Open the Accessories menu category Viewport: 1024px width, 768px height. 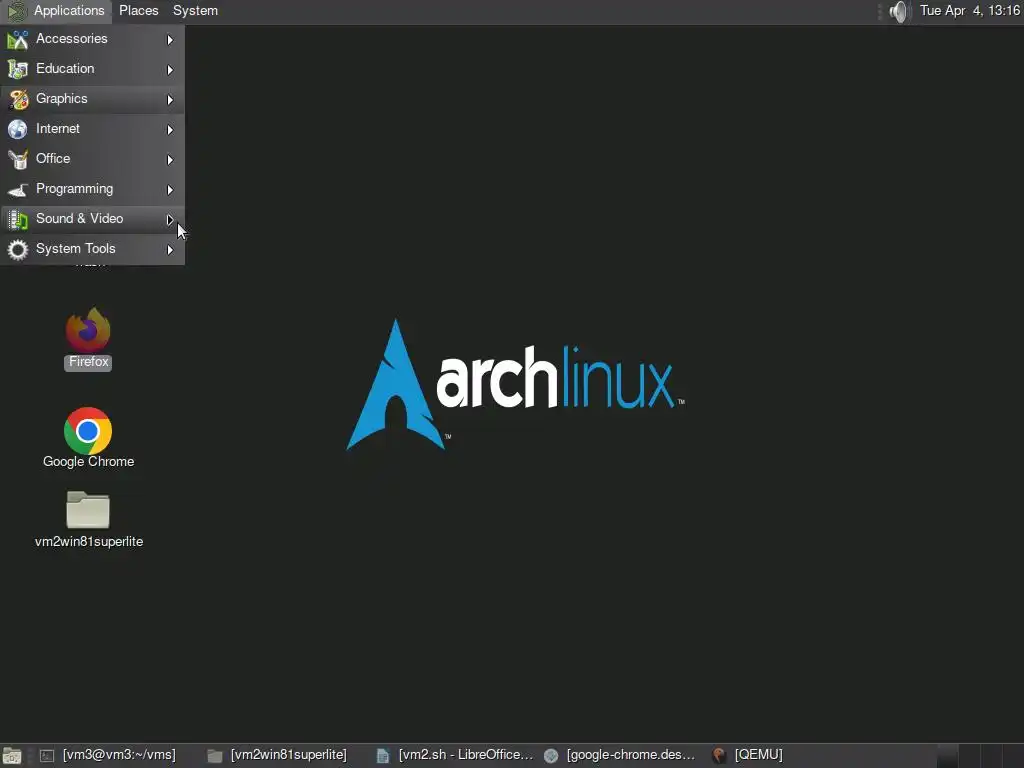[92, 39]
